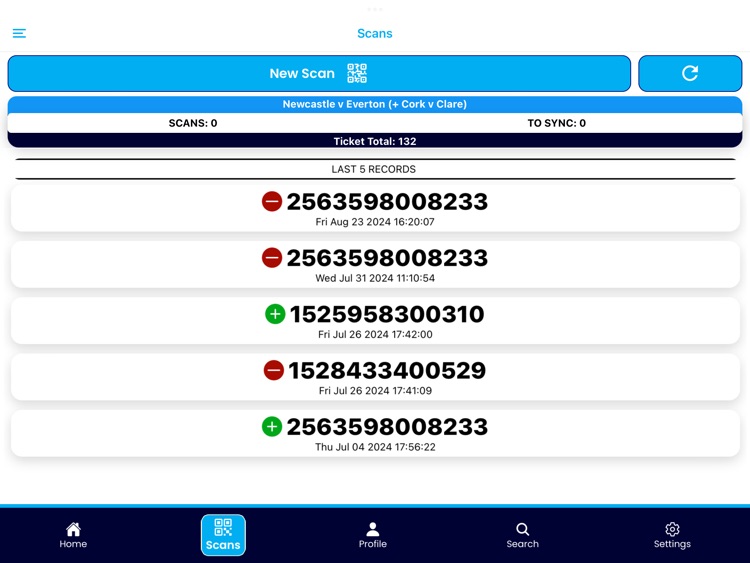Image resolution: width=750 pixels, height=563 pixels.
Task: Open the Profile tab
Action: [x=373, y=535]
